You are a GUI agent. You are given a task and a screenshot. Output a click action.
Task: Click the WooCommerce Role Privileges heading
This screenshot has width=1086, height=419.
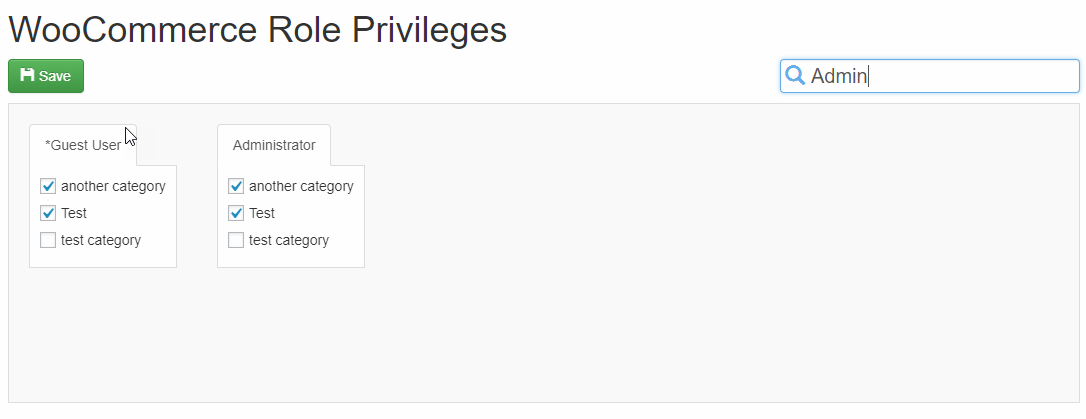258,30
